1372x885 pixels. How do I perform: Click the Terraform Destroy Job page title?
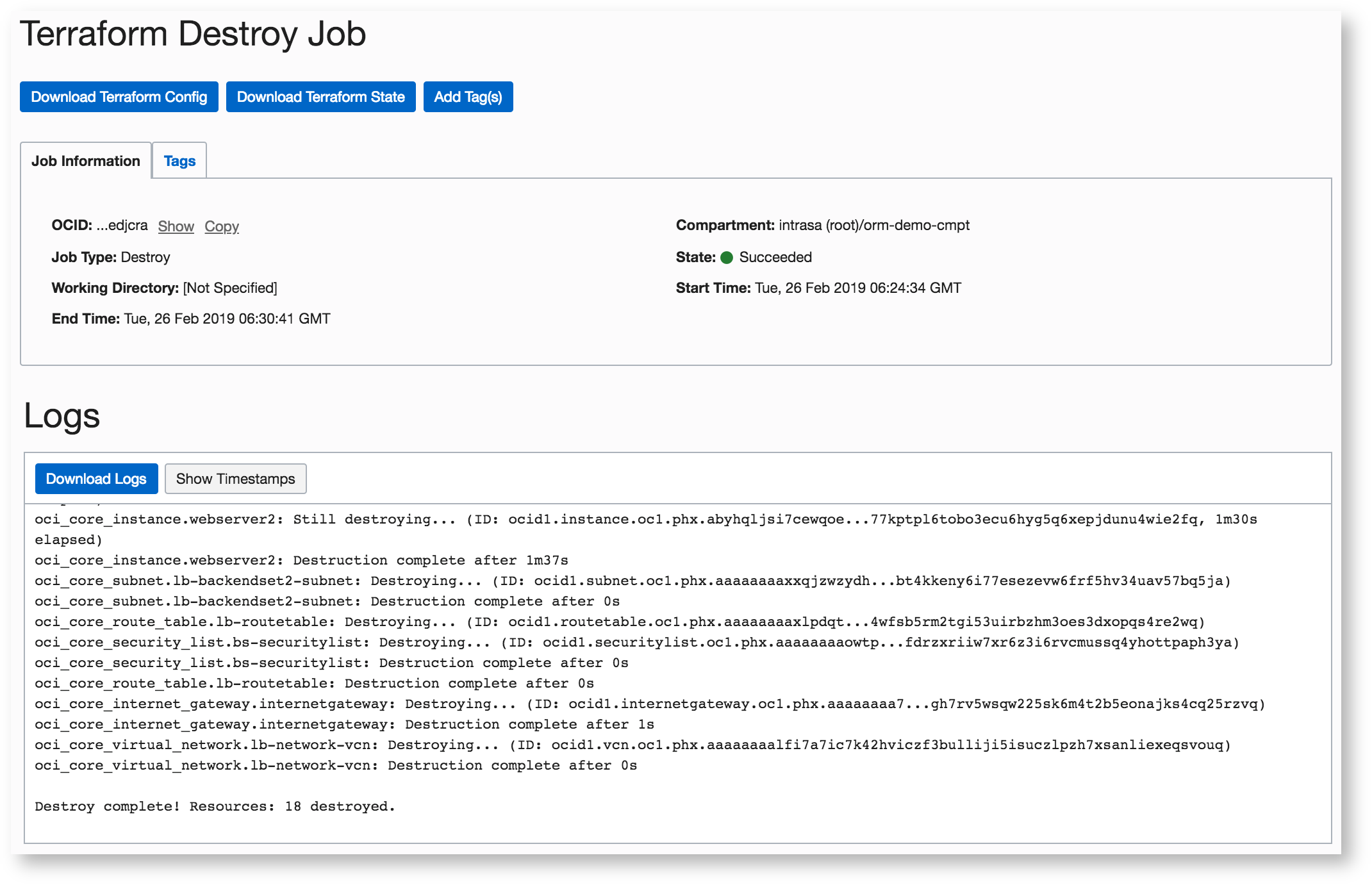click(x=193, y=34)
